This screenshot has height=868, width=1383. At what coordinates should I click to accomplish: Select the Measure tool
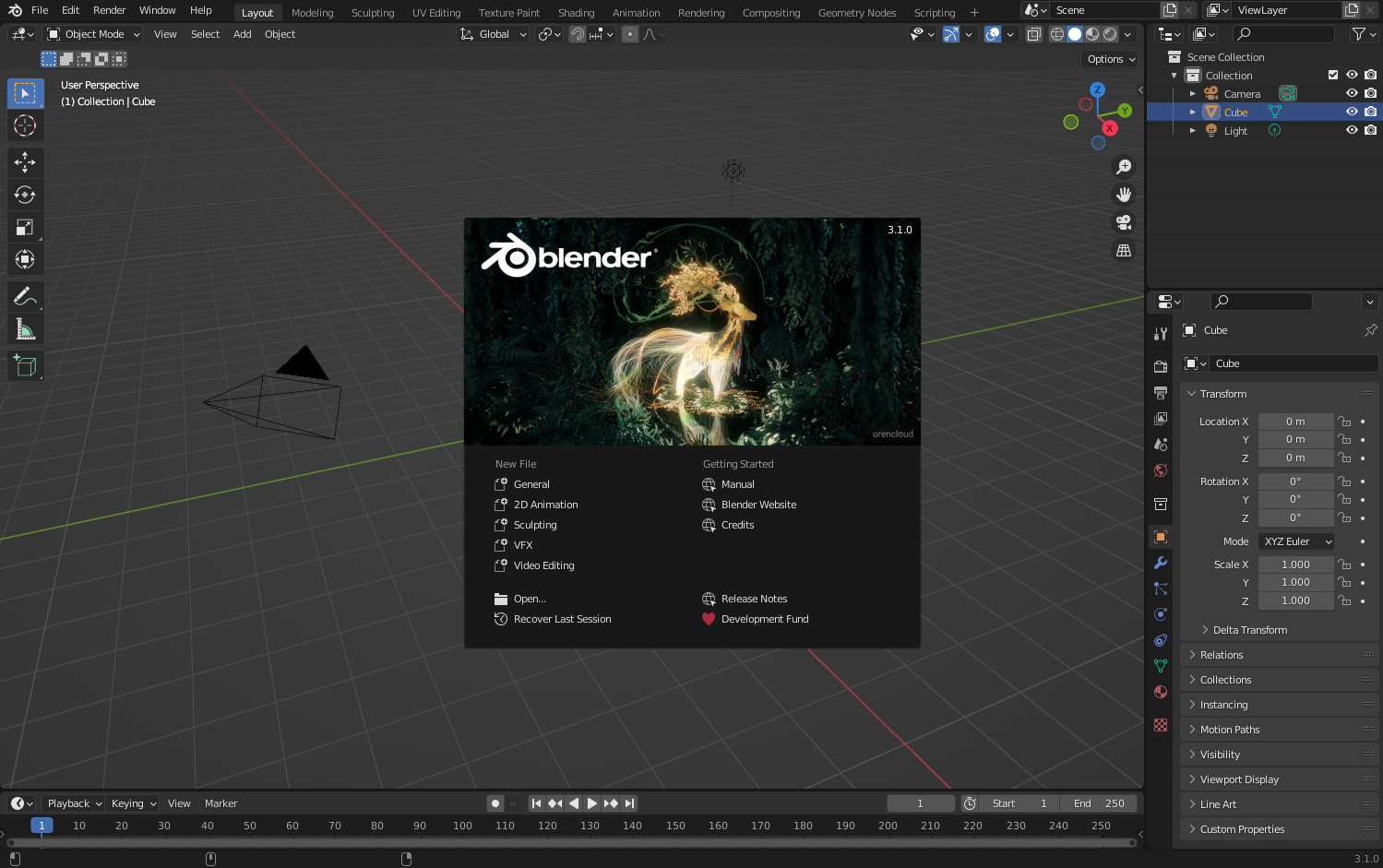pos(25,329)
